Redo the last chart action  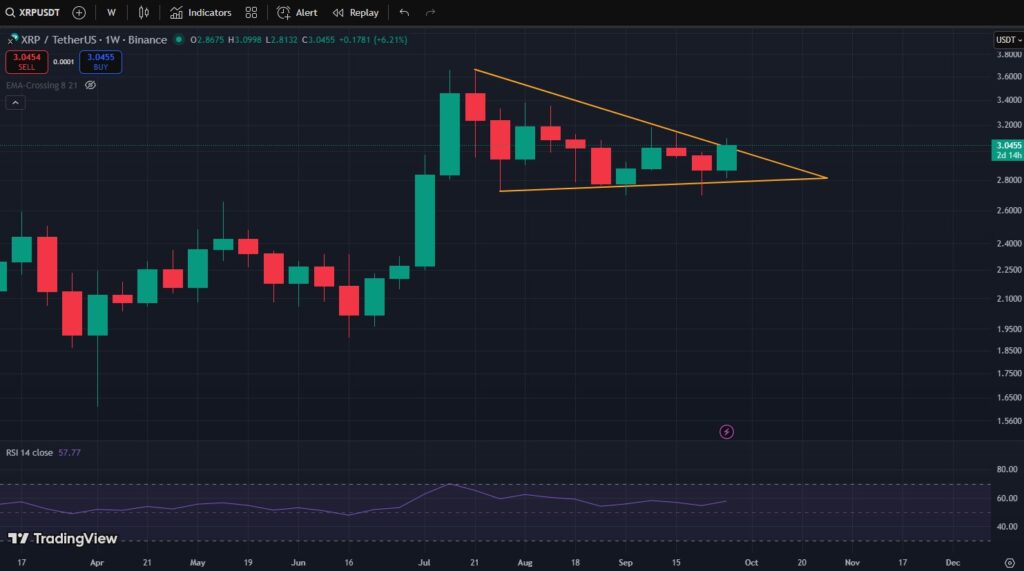point(430,13)
